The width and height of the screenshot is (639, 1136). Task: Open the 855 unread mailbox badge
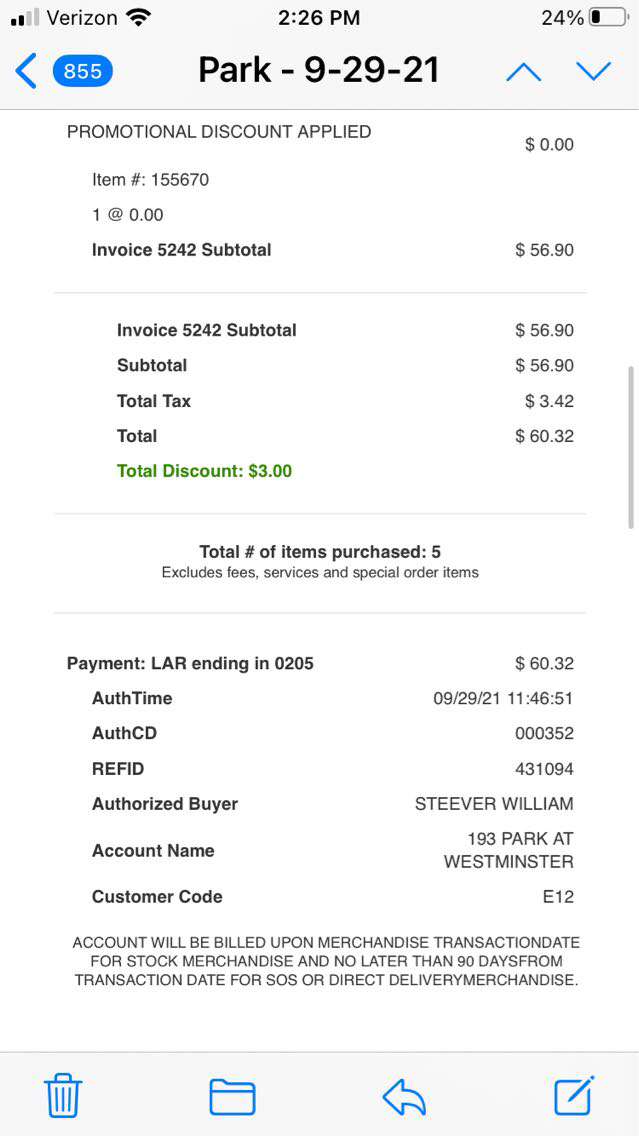82,71
